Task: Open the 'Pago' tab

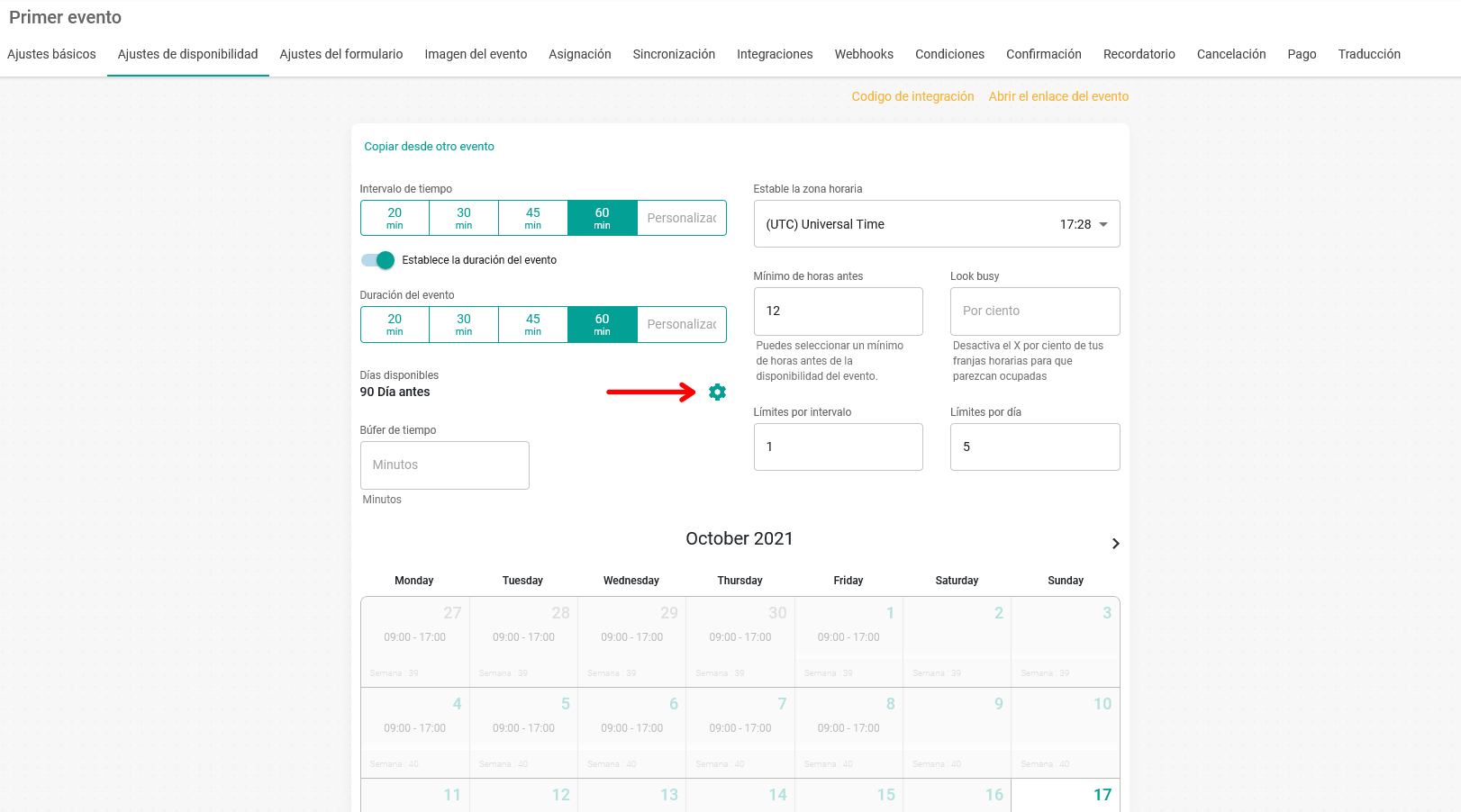Action: (1302, 54)
